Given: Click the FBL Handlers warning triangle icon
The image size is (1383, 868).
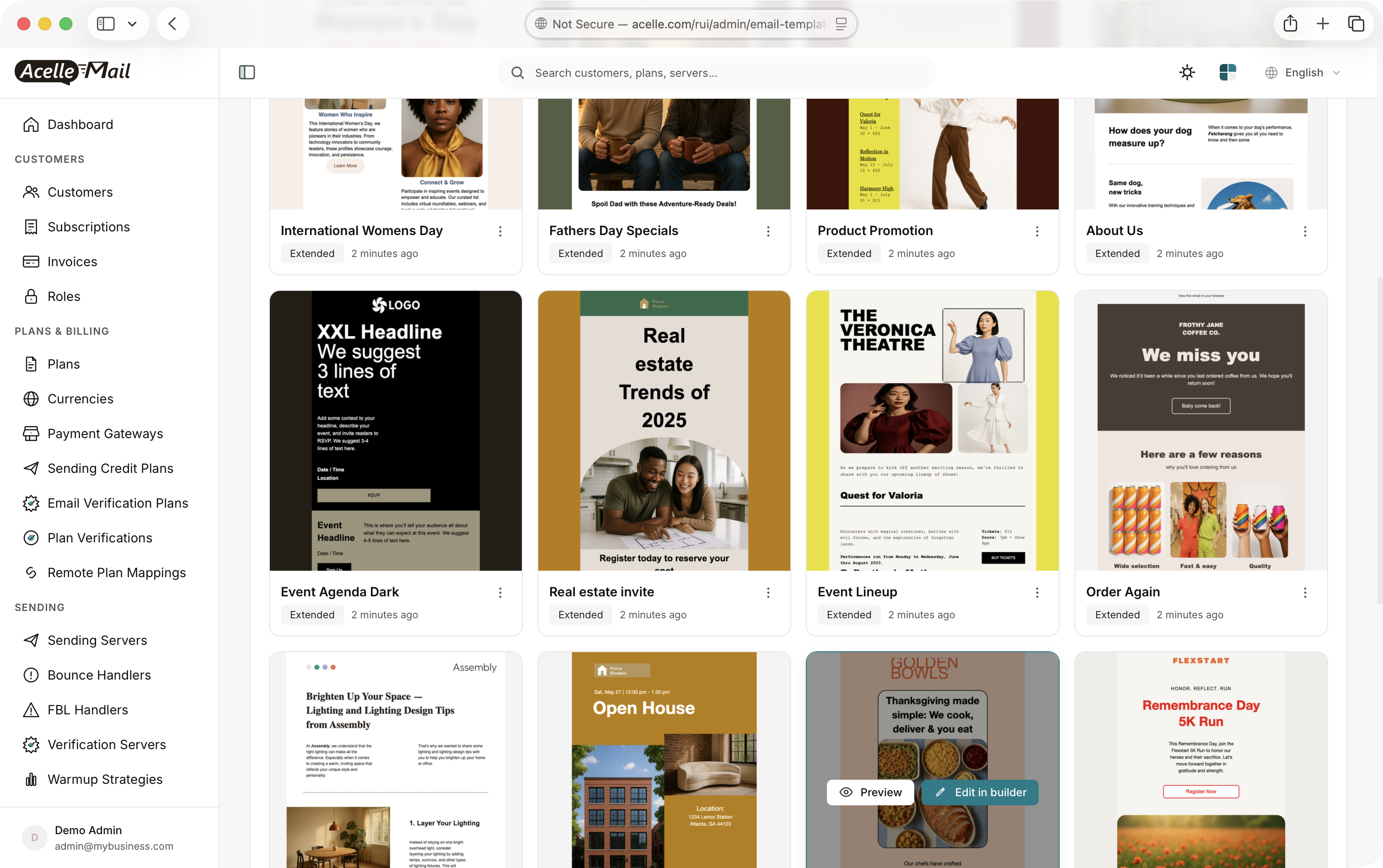Looking at the screenshot, I should (31, 710).
